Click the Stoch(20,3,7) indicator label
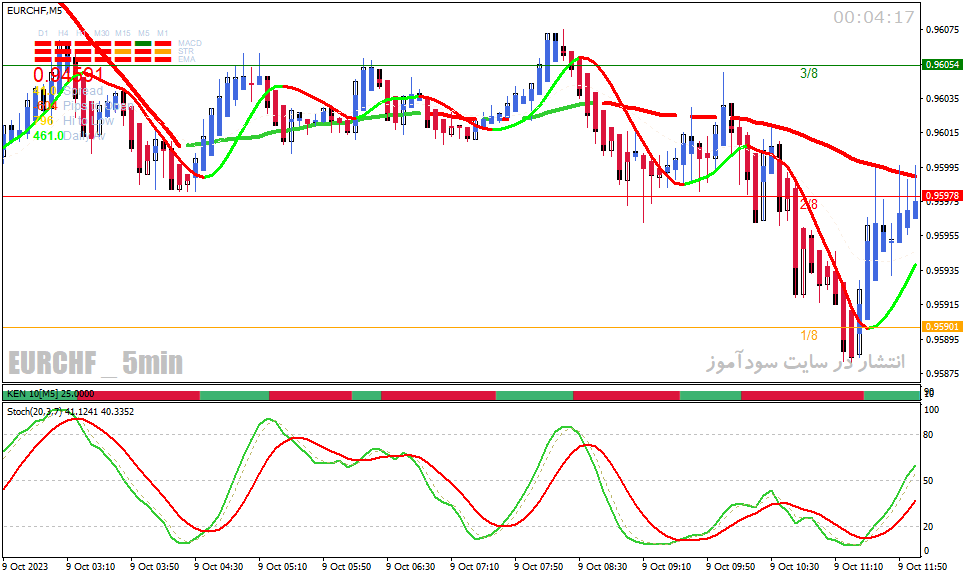 pos(34,412)
